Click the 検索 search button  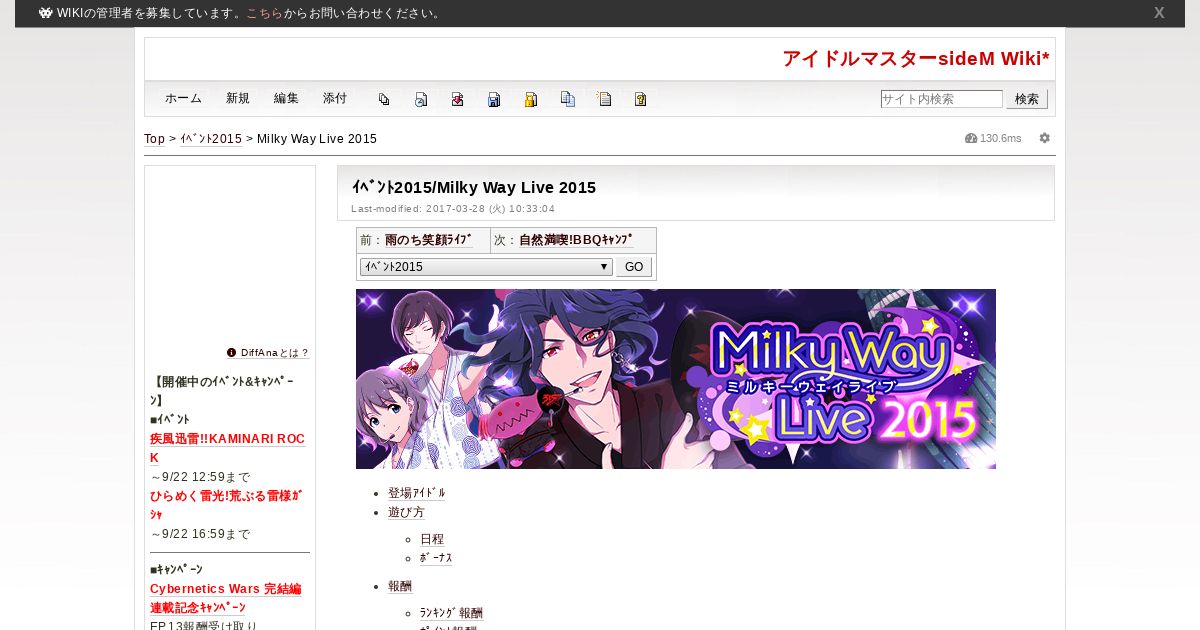tap(1027, 99)
